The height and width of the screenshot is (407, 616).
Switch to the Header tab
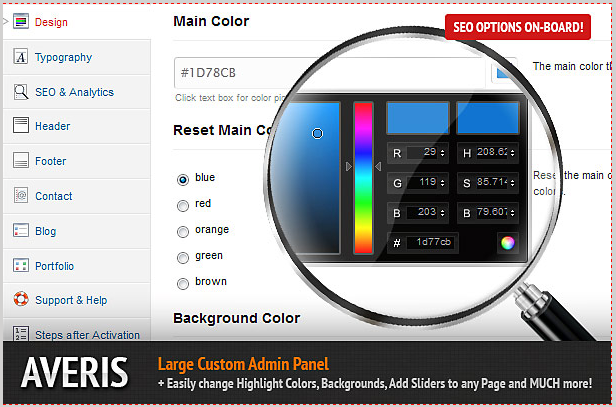coord(77,126)
